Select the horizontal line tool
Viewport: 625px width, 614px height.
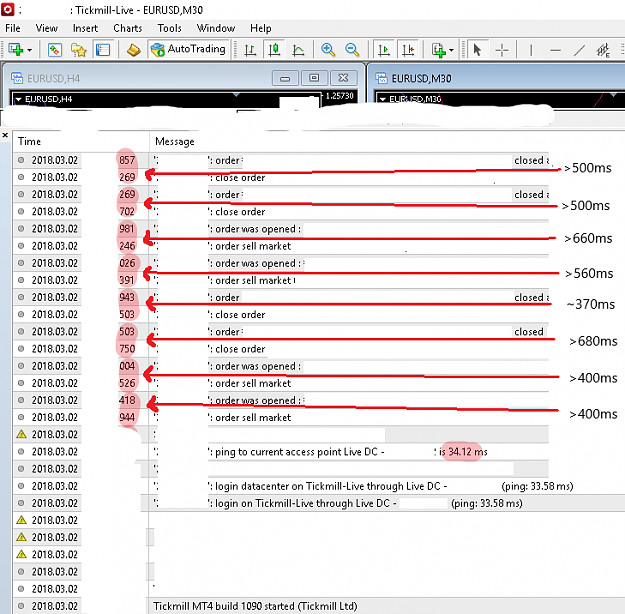tap(555, 50)
